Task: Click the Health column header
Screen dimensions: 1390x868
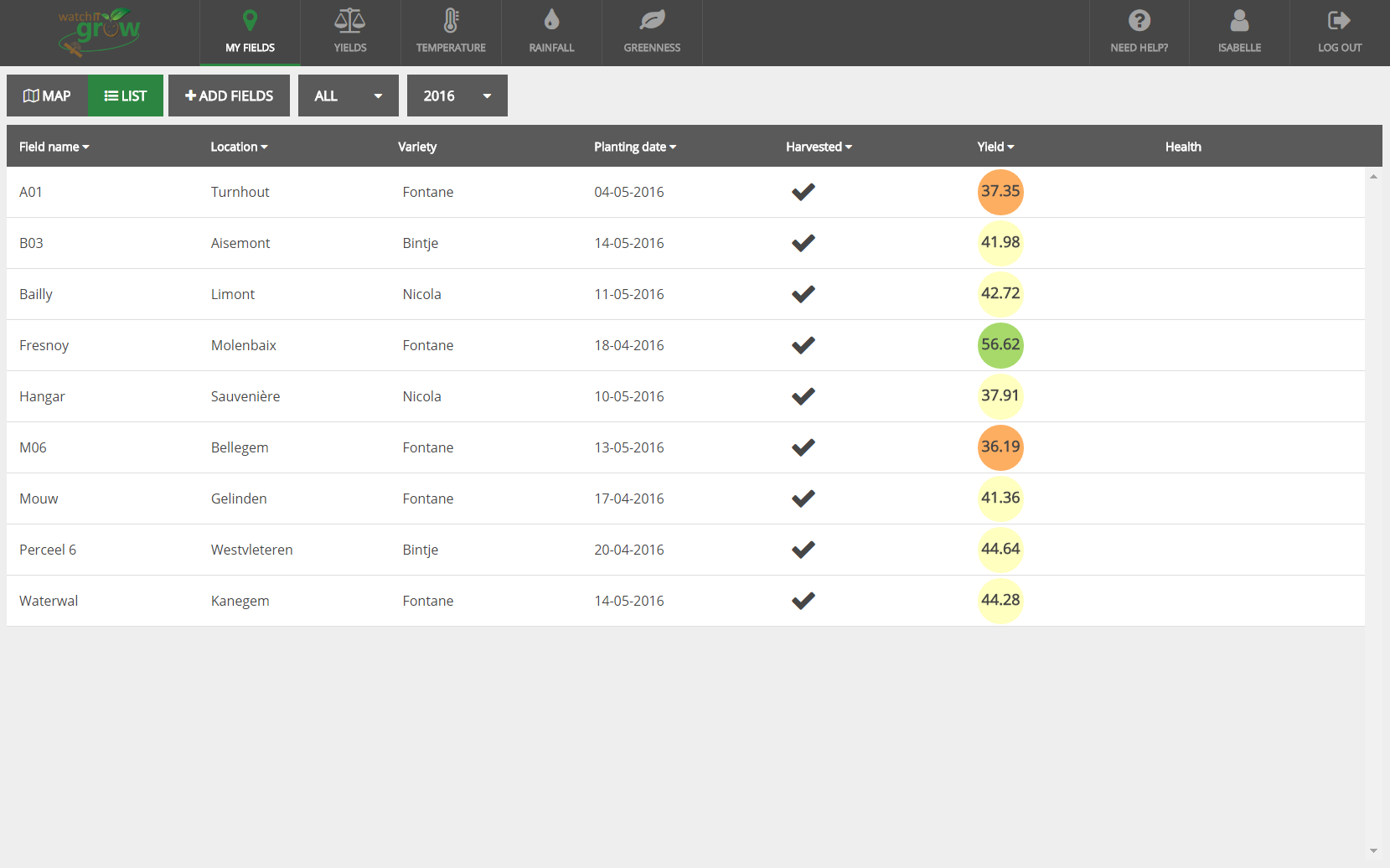Action: click(x=1183, y=147)
